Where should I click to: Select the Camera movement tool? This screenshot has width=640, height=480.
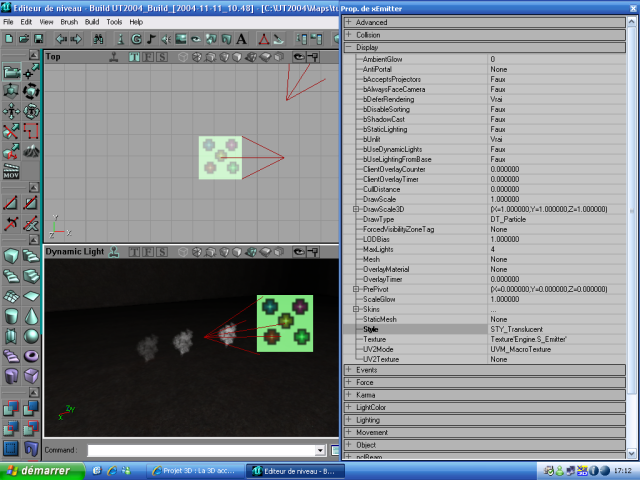[11, 72]
